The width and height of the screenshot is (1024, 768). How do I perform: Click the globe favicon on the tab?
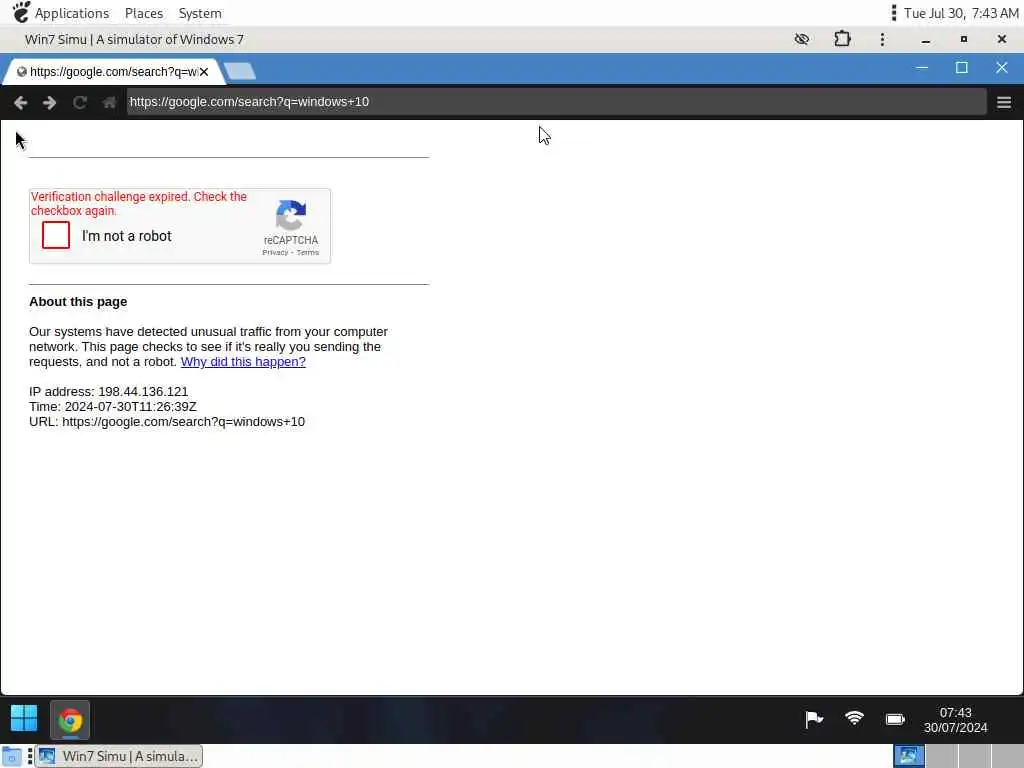22,72
